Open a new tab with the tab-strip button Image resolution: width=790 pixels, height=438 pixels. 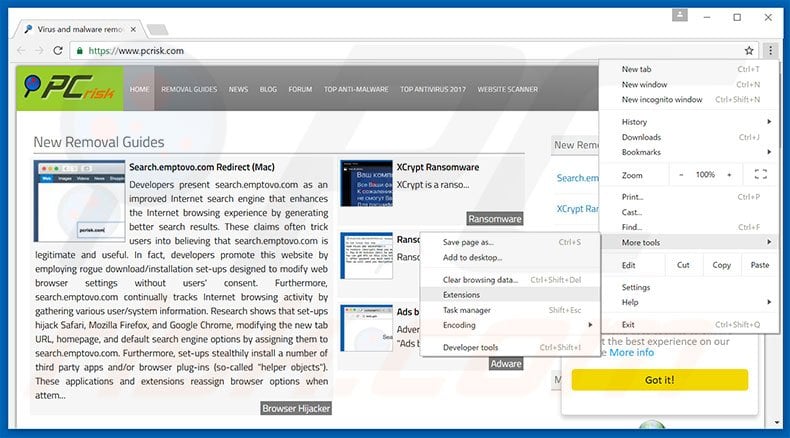[x=158, y=30]
